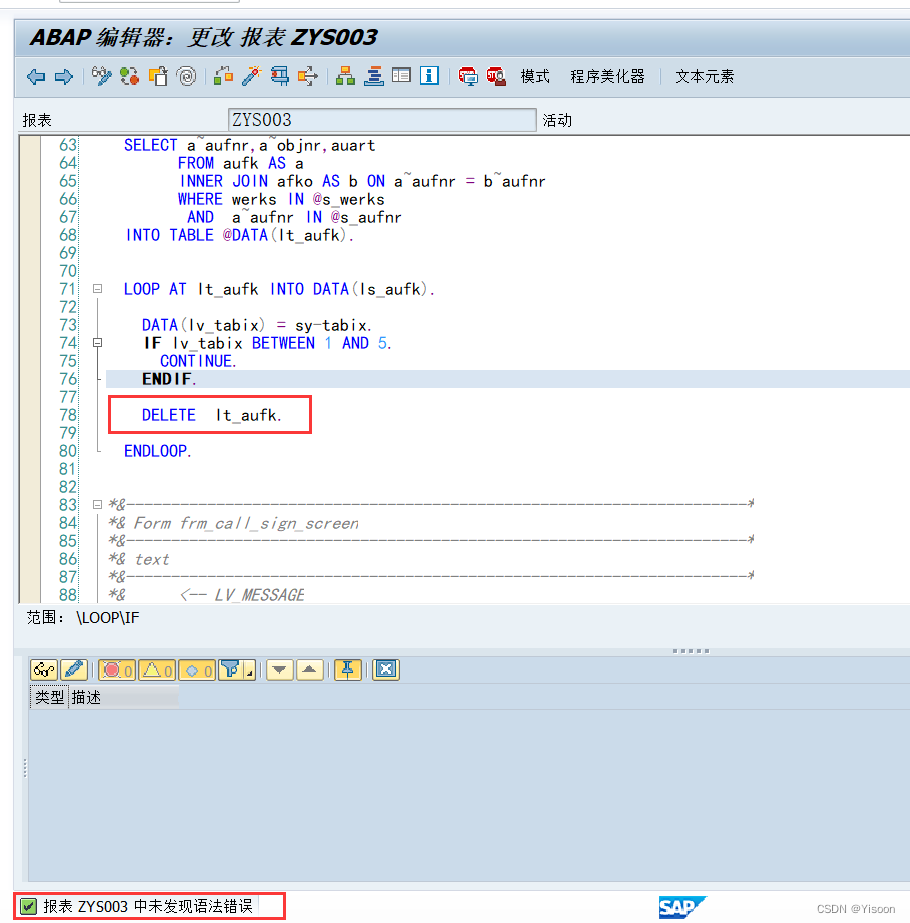Click the SELECT keyword on line 63
Image resolution: width=910 pixels, height=923 pixels.
[151, 145]
